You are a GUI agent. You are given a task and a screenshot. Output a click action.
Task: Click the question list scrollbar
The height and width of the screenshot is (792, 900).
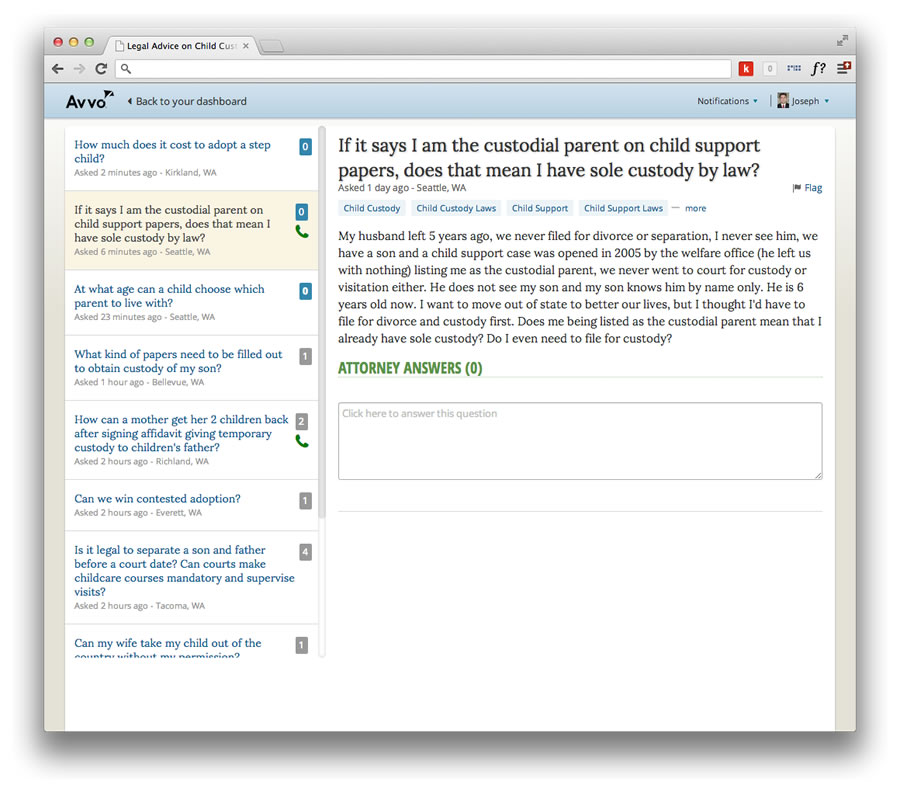322,321
